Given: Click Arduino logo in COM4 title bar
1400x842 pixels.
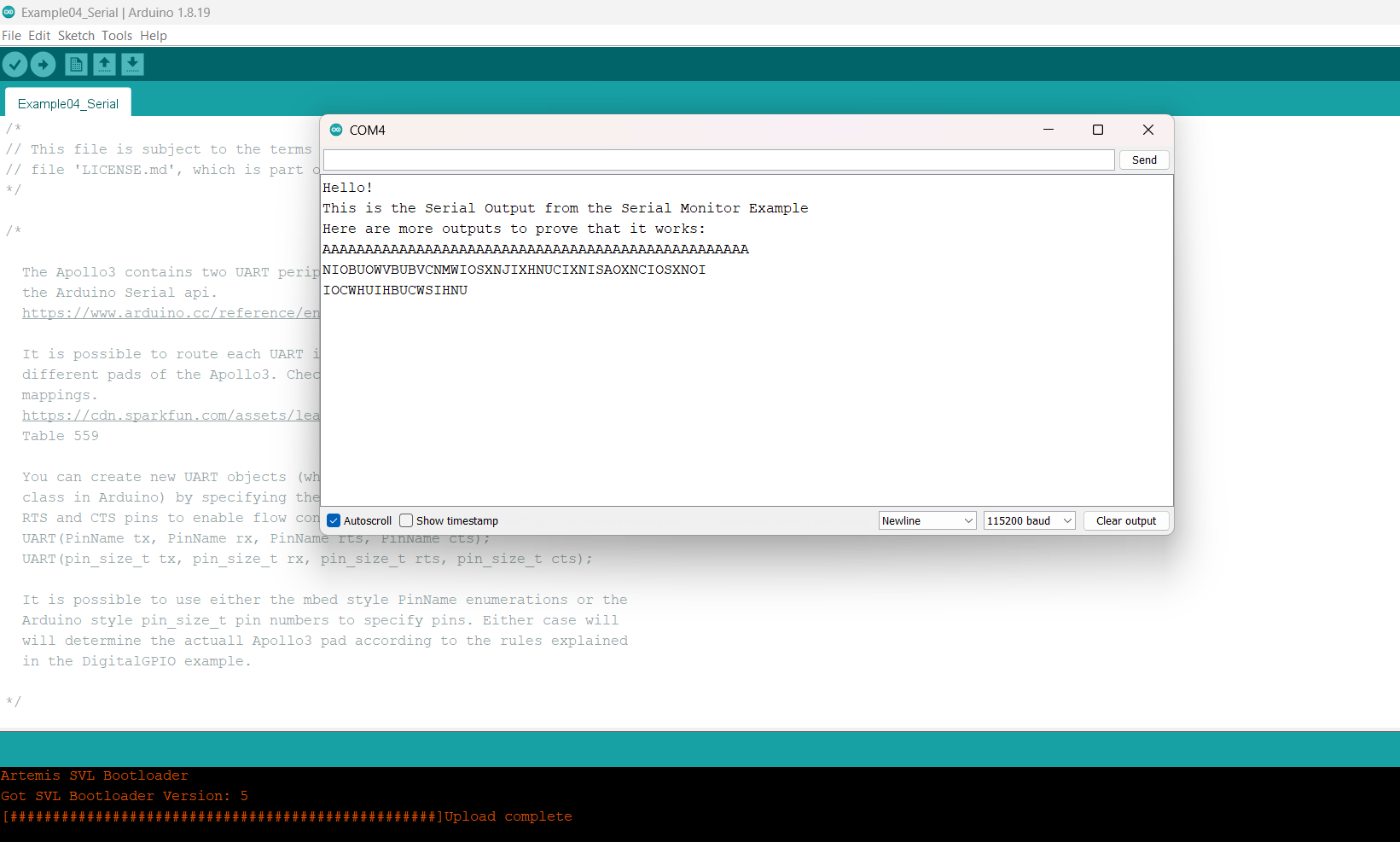Looking at the screenshot, I should (336, 130).
